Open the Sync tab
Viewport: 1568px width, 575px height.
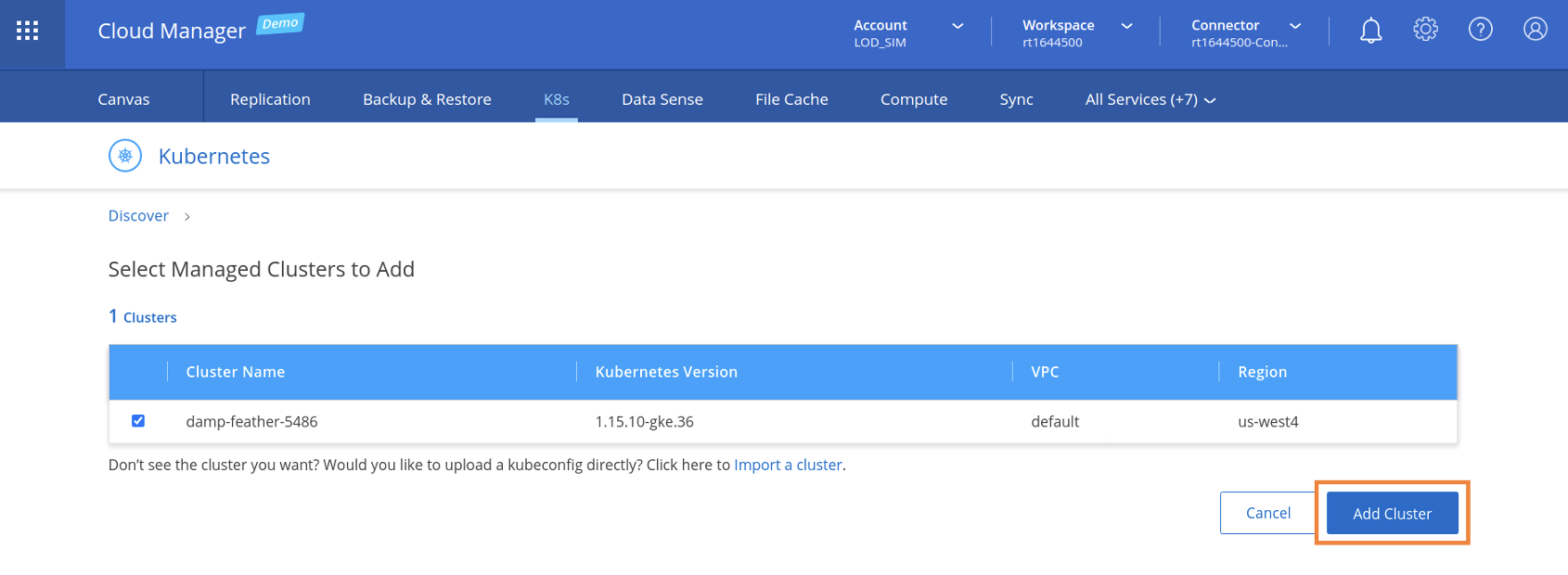point(1016,99)
